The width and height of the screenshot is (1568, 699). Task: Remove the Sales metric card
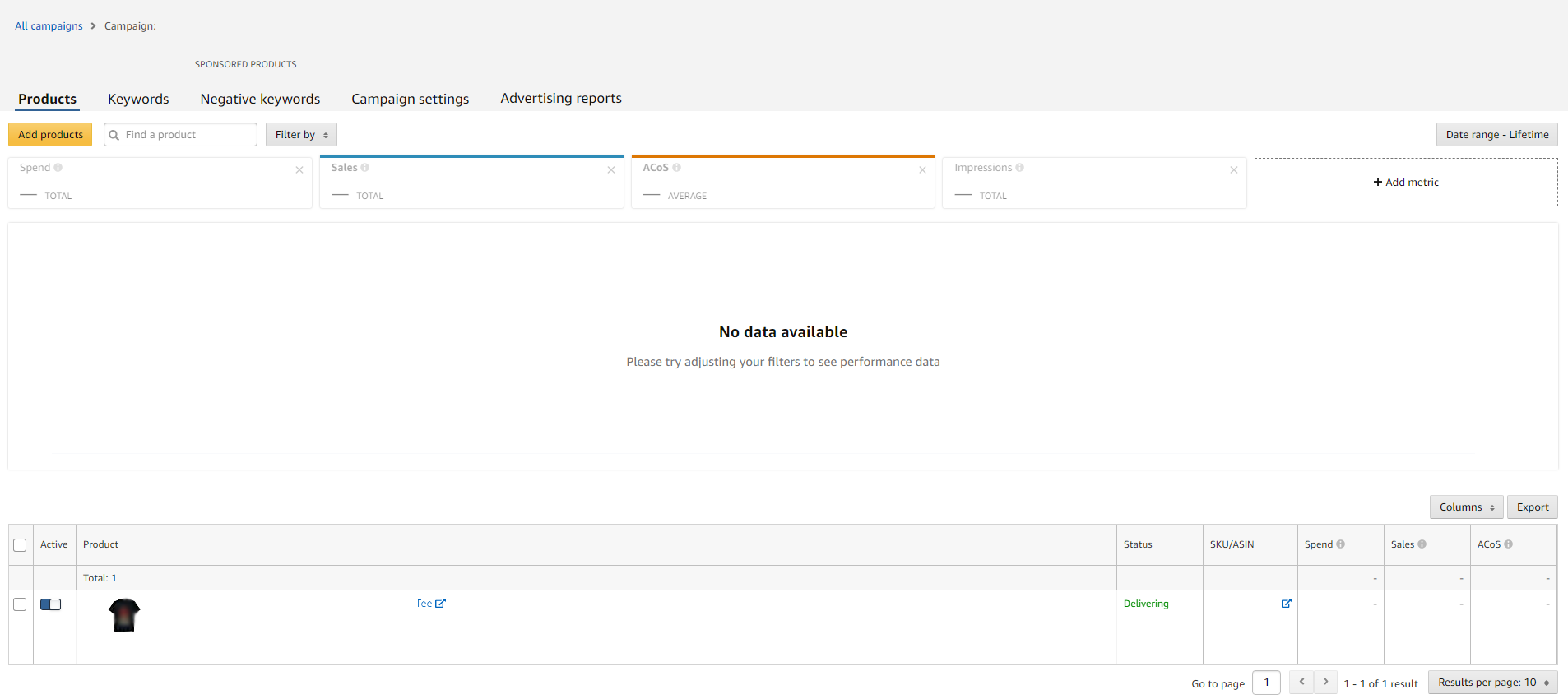[611, 170]
